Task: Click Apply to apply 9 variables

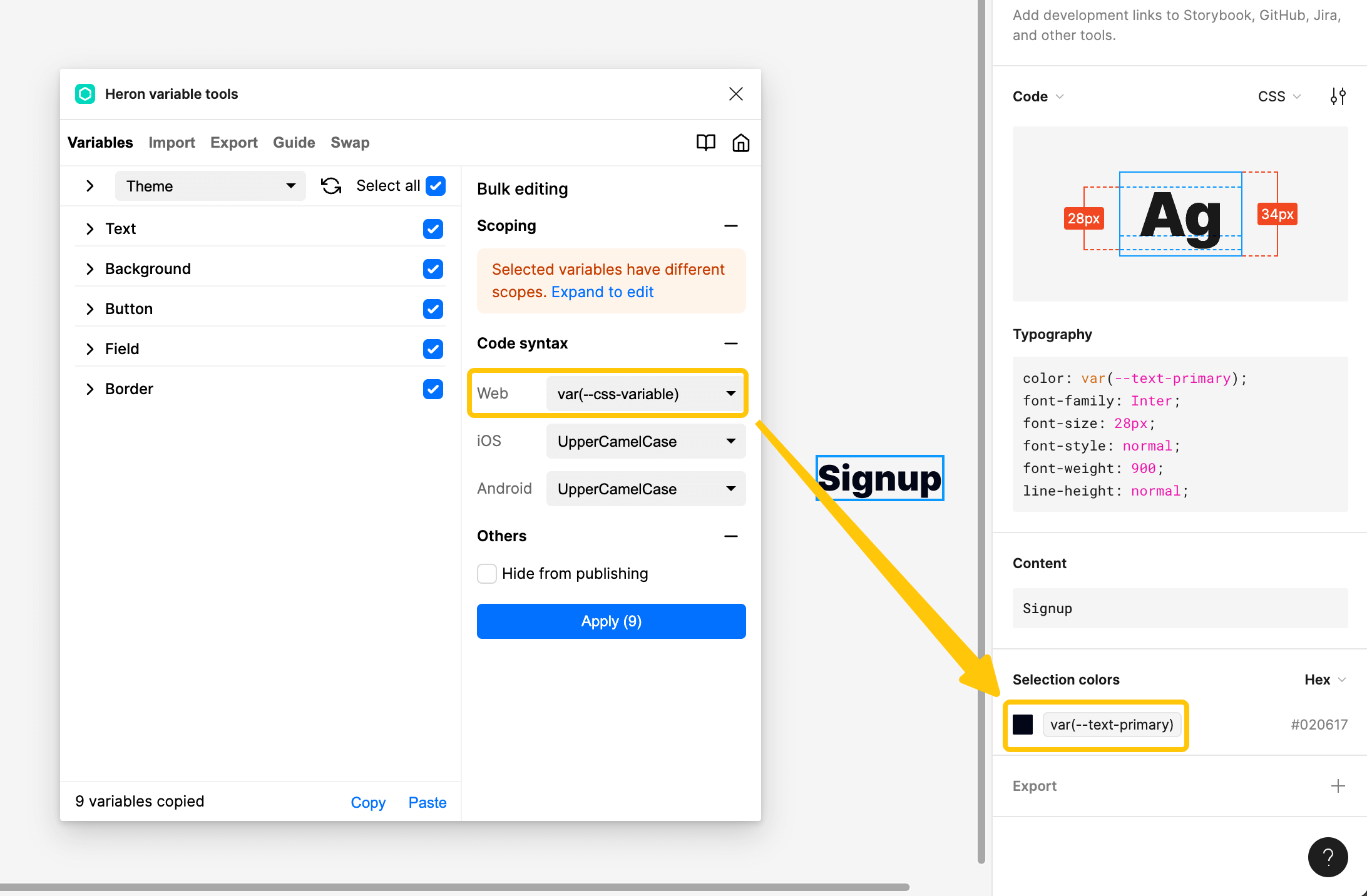Action: [x=611, y=621]
